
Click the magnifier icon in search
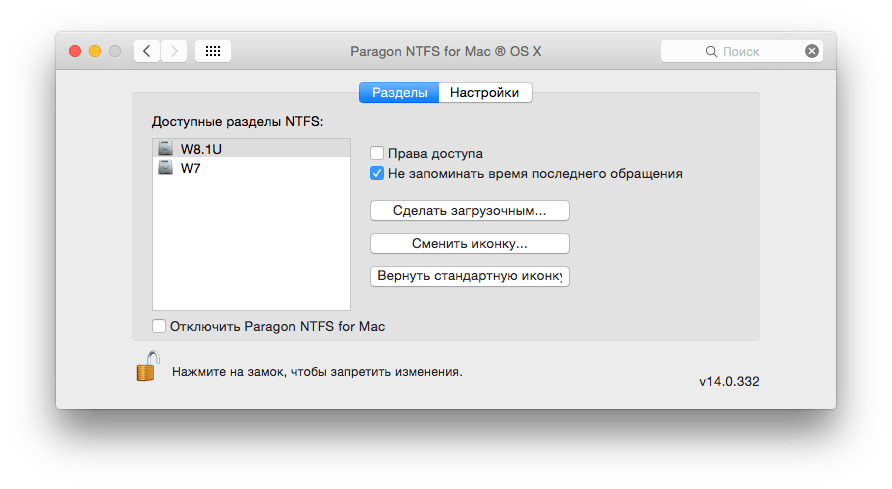711,51
